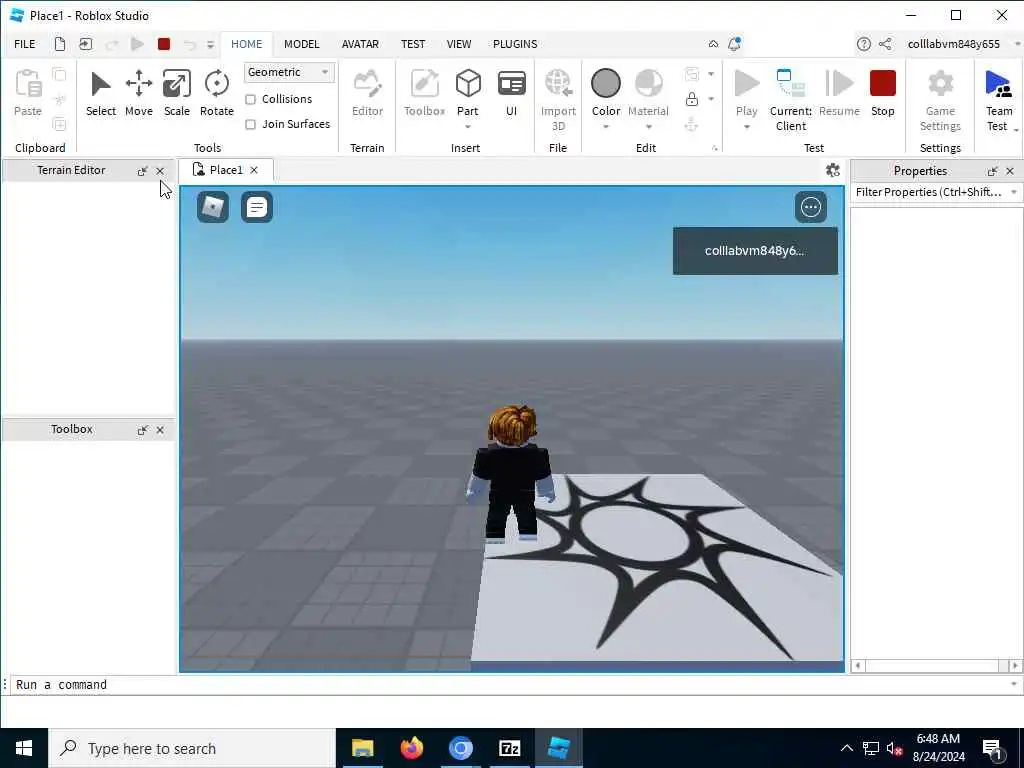Close the Toolbox panel

pyautogui.click(x=160, y=430)
